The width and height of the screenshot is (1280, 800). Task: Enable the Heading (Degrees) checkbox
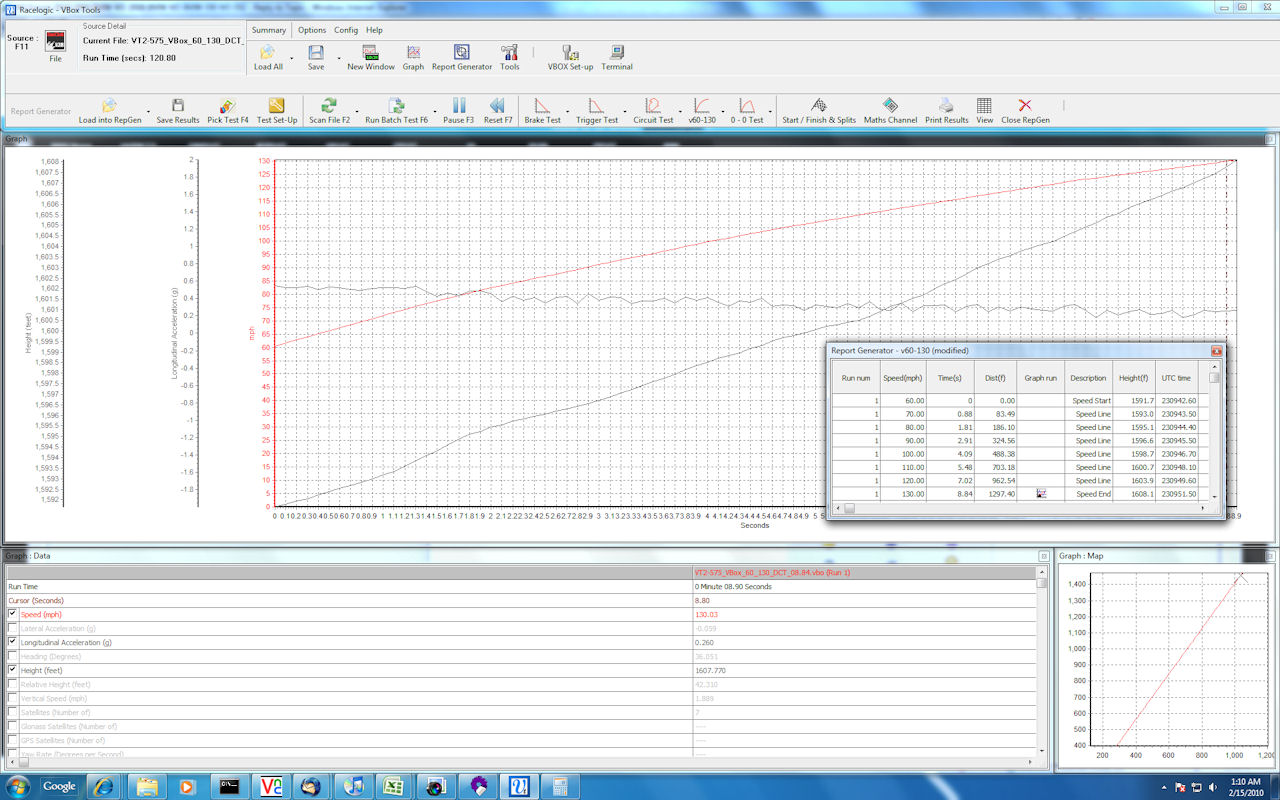coord(13,656)
